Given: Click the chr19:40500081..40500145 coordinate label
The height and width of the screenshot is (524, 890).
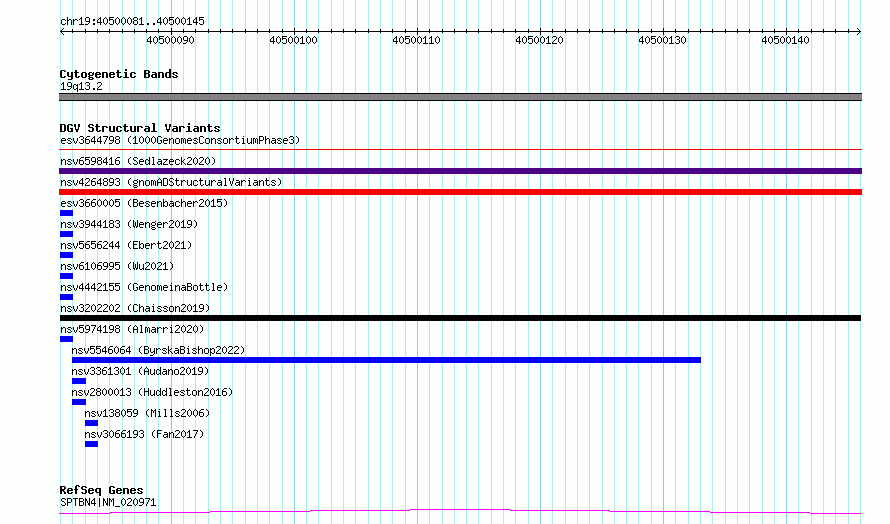Looking at the screenshot, I should (x=132, y=21).
